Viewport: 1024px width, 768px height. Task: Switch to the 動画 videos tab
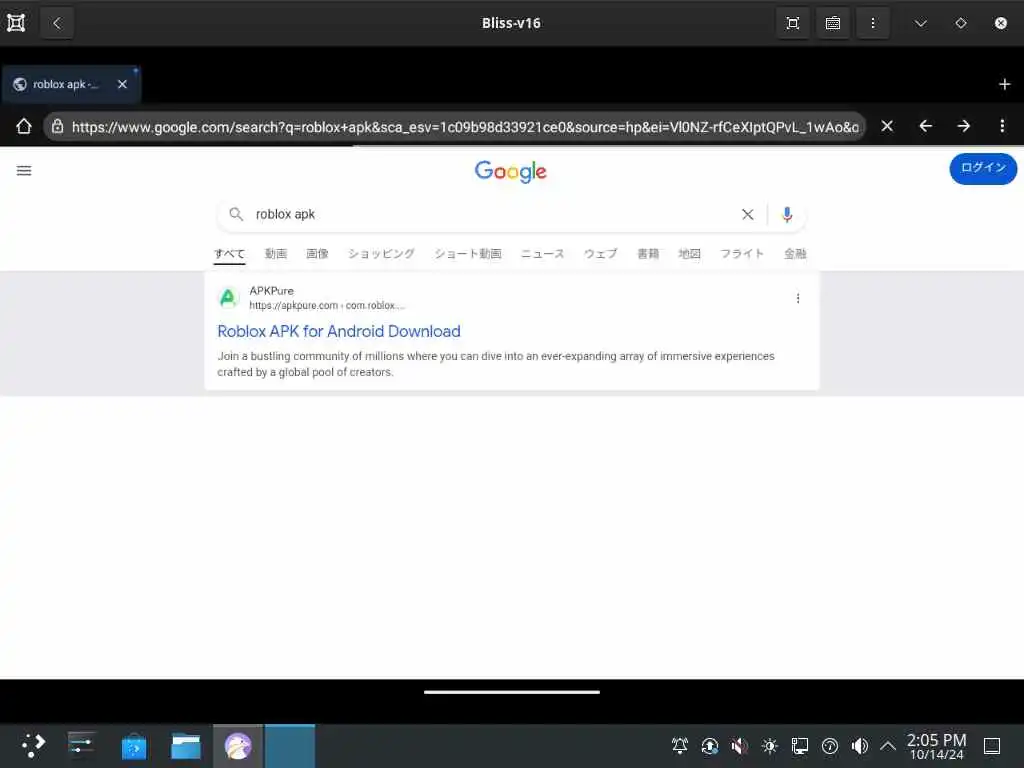pos(276,253)
